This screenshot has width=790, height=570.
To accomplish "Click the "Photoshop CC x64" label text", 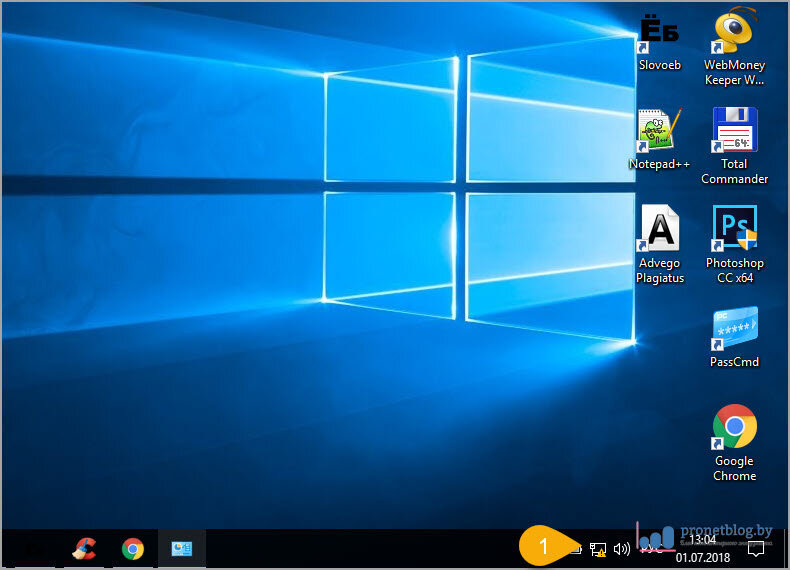I will [735, 270].
